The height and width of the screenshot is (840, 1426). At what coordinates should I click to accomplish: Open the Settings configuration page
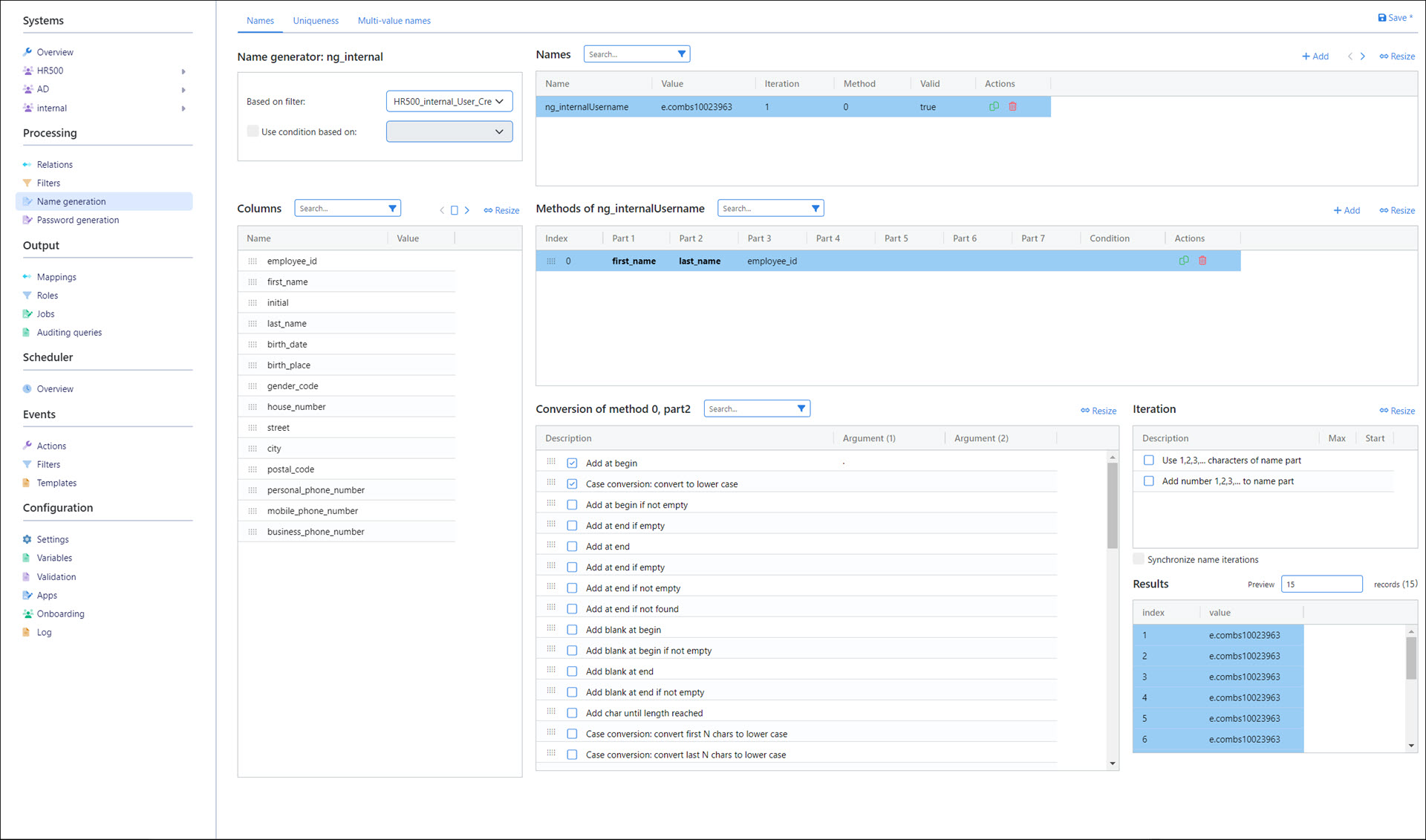tap(53, 539)
